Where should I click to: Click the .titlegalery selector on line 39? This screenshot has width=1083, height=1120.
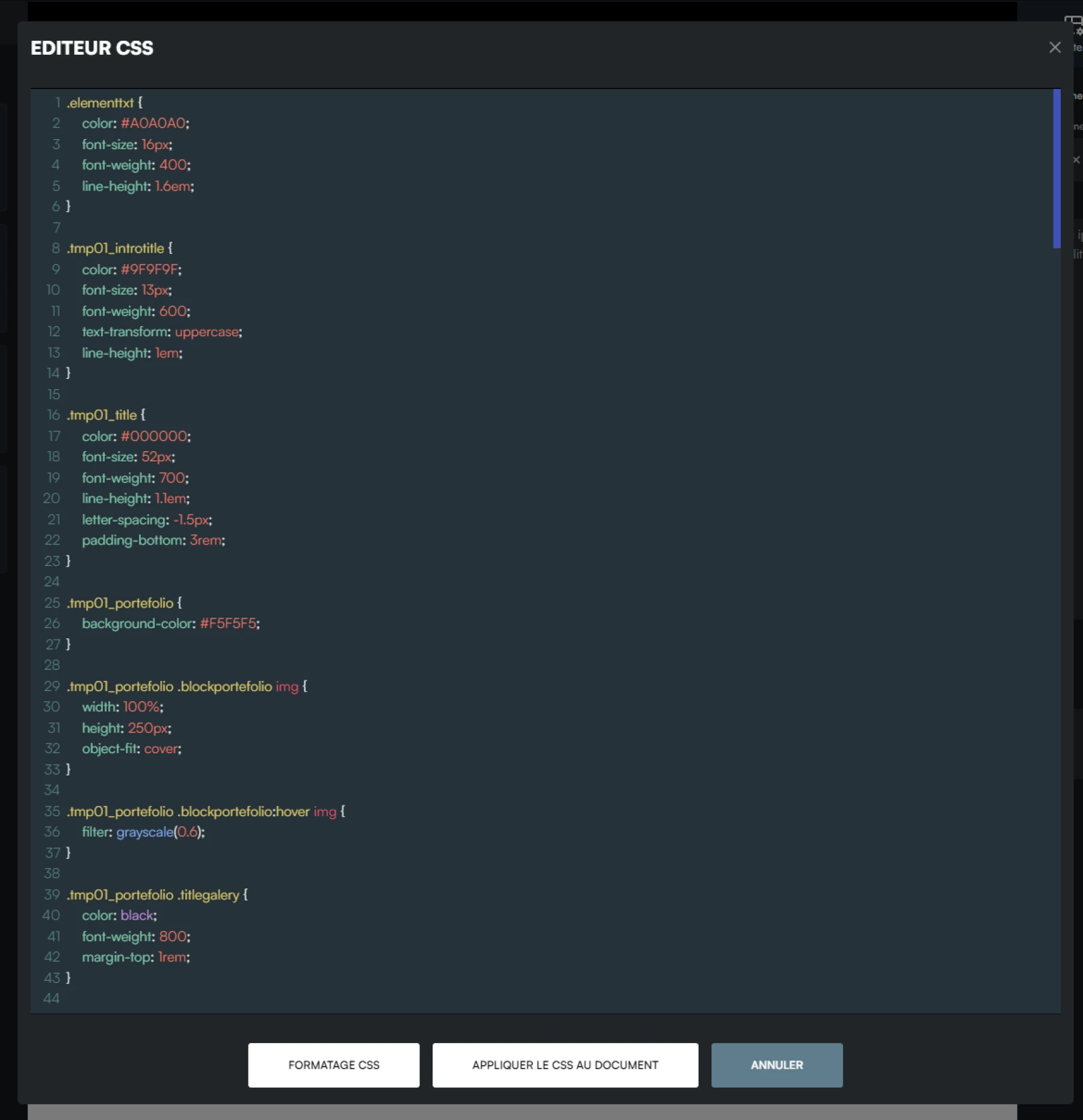click(x=208, y=895)
